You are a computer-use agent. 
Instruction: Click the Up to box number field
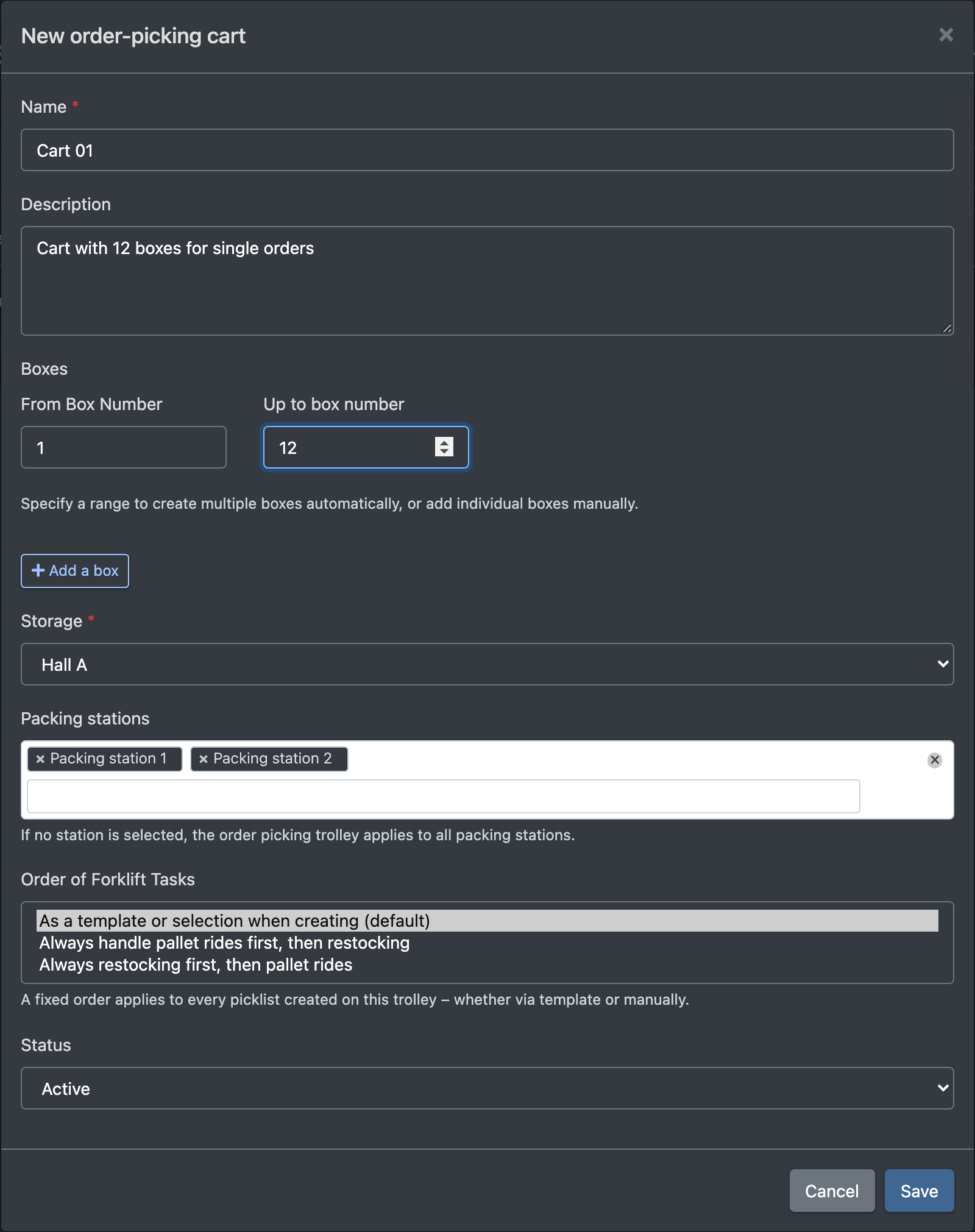366,447
